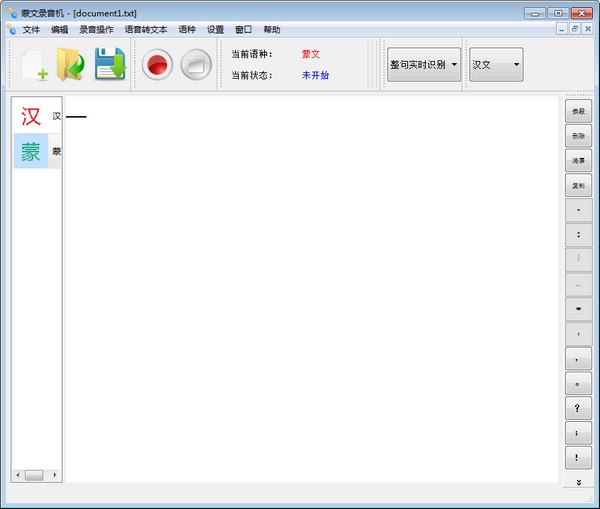The width and height of the screenshot is (600, 509).
Task: Expand more punctuation with the double chevron
Action: tap(579, 482)
